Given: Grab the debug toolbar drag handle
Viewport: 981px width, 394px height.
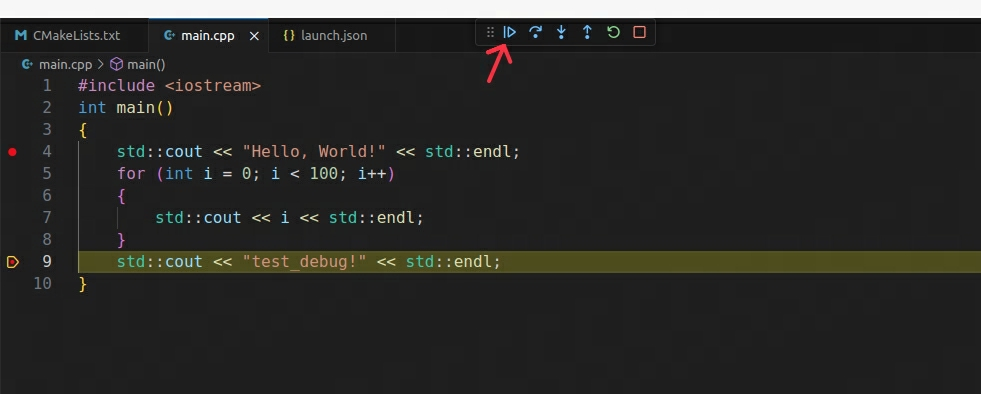Looking at the screenshot, I should [490, 32].
